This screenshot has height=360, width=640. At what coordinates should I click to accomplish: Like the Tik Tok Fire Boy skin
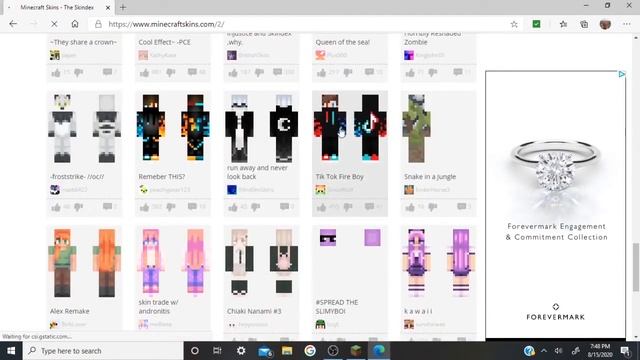click(x=322, y=207)
